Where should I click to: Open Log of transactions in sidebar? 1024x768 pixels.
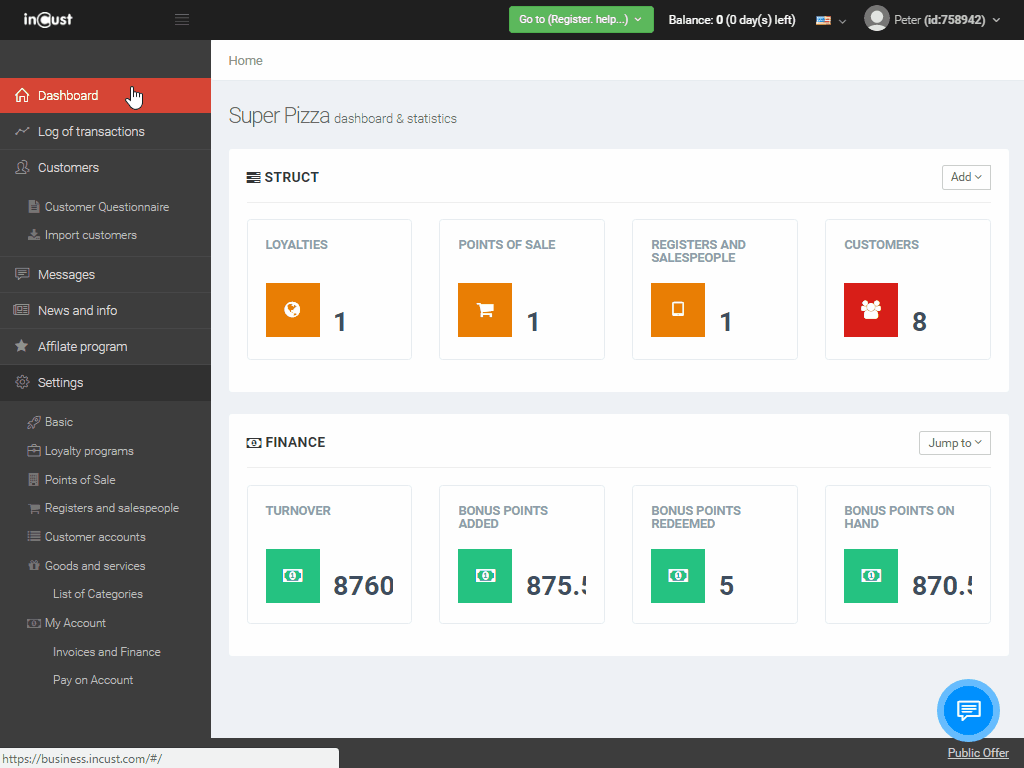tap(91, 132)
